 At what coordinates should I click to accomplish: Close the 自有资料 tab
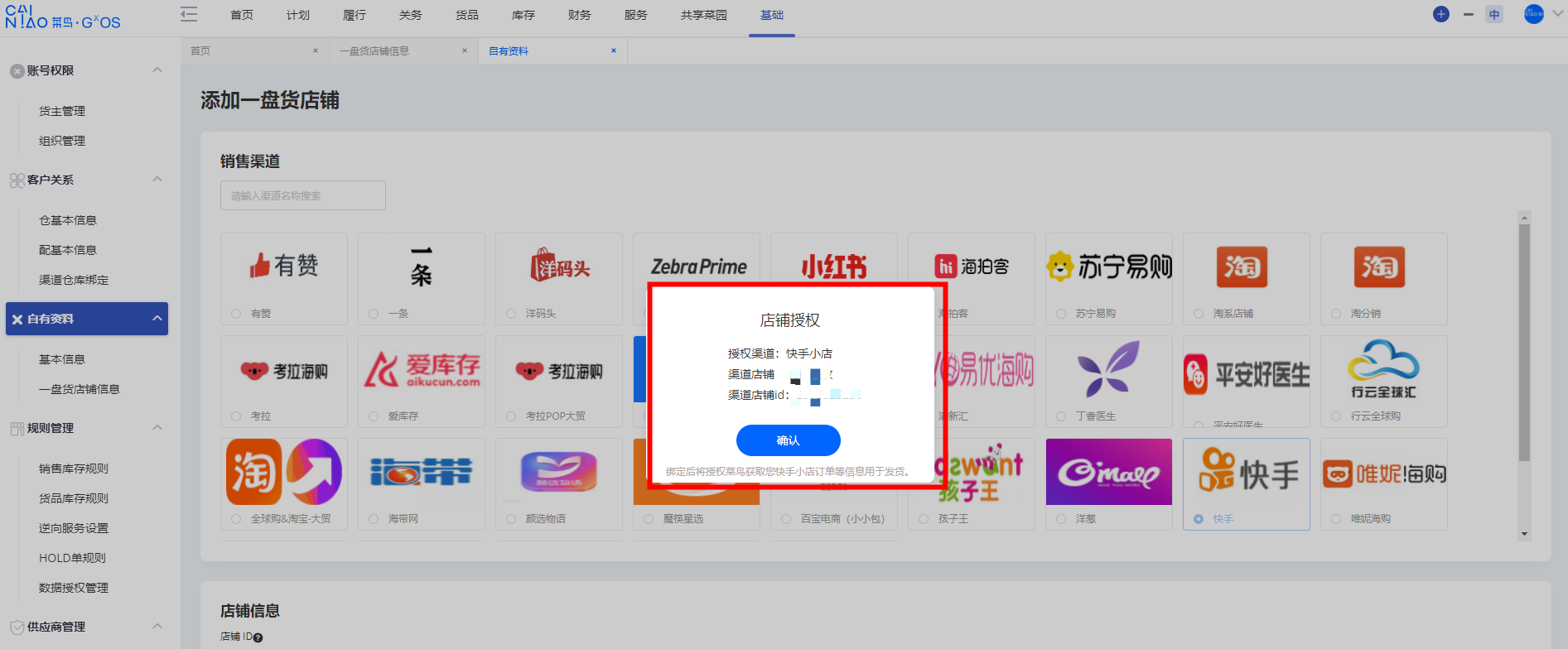[x=614, y=50]
